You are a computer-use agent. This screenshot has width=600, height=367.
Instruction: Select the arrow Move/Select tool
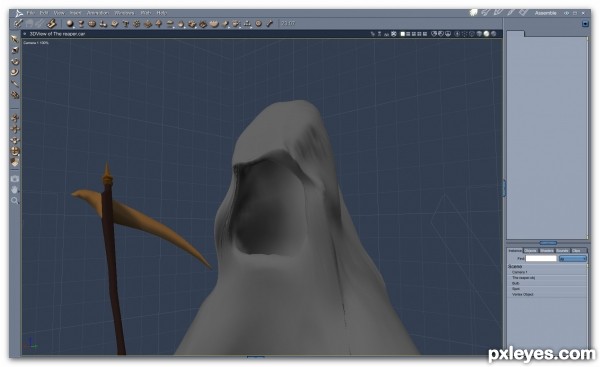pyautogui.click(x=15, y=39)
